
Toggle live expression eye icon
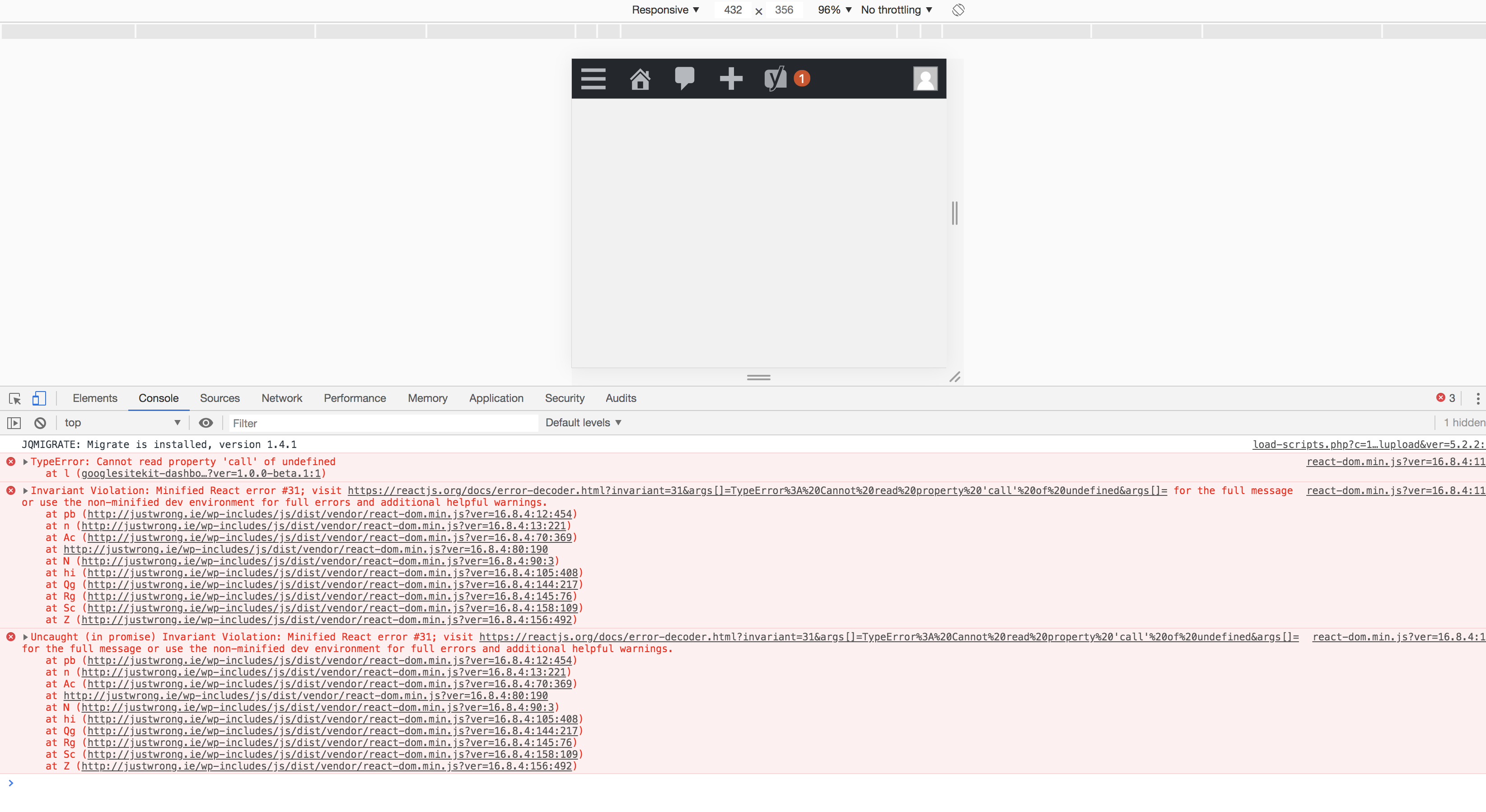tap(206, 423)
